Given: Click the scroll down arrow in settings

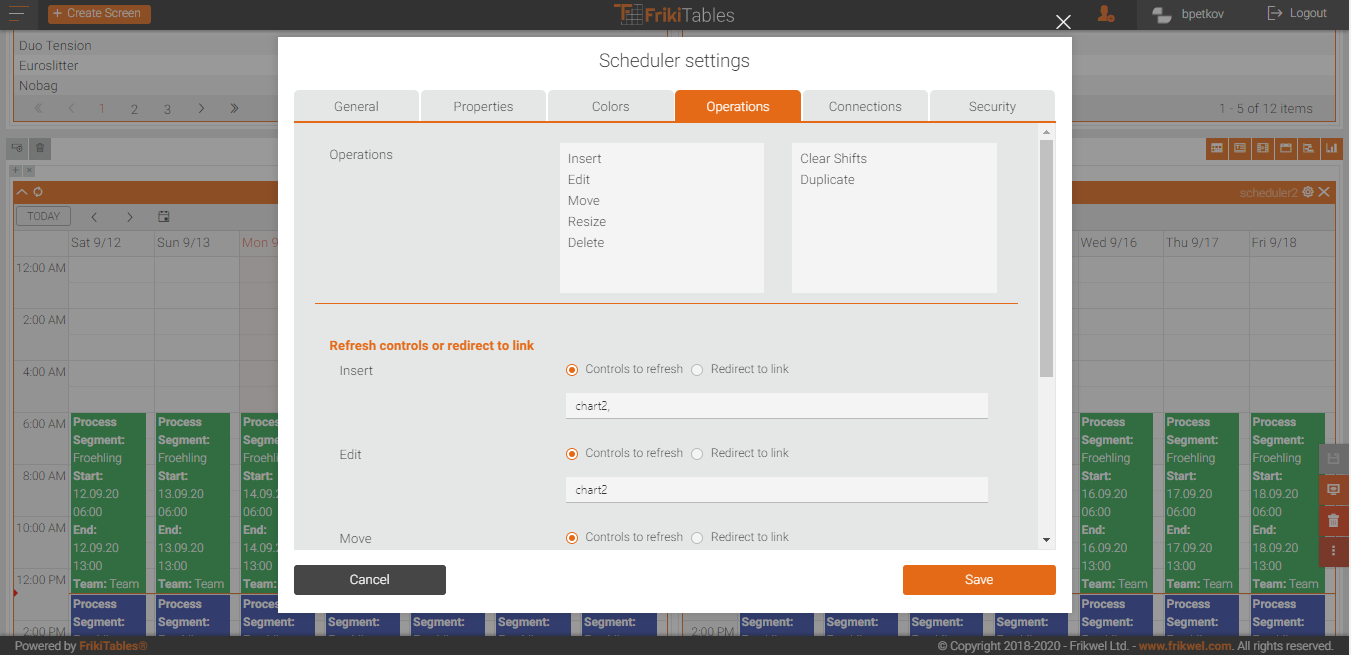Looking at the screenshot, I should click(x=1046, y=540).
